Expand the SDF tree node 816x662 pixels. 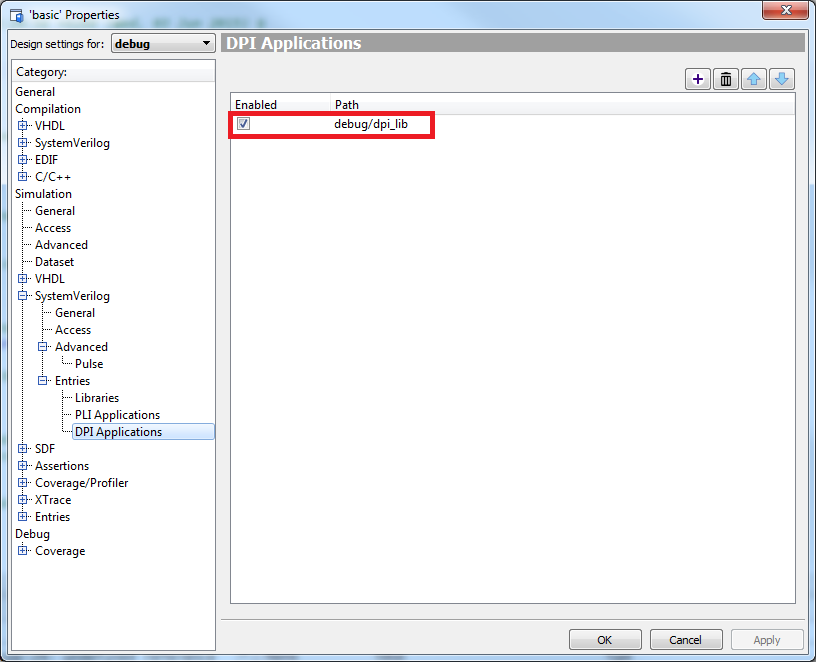[23, 449]
